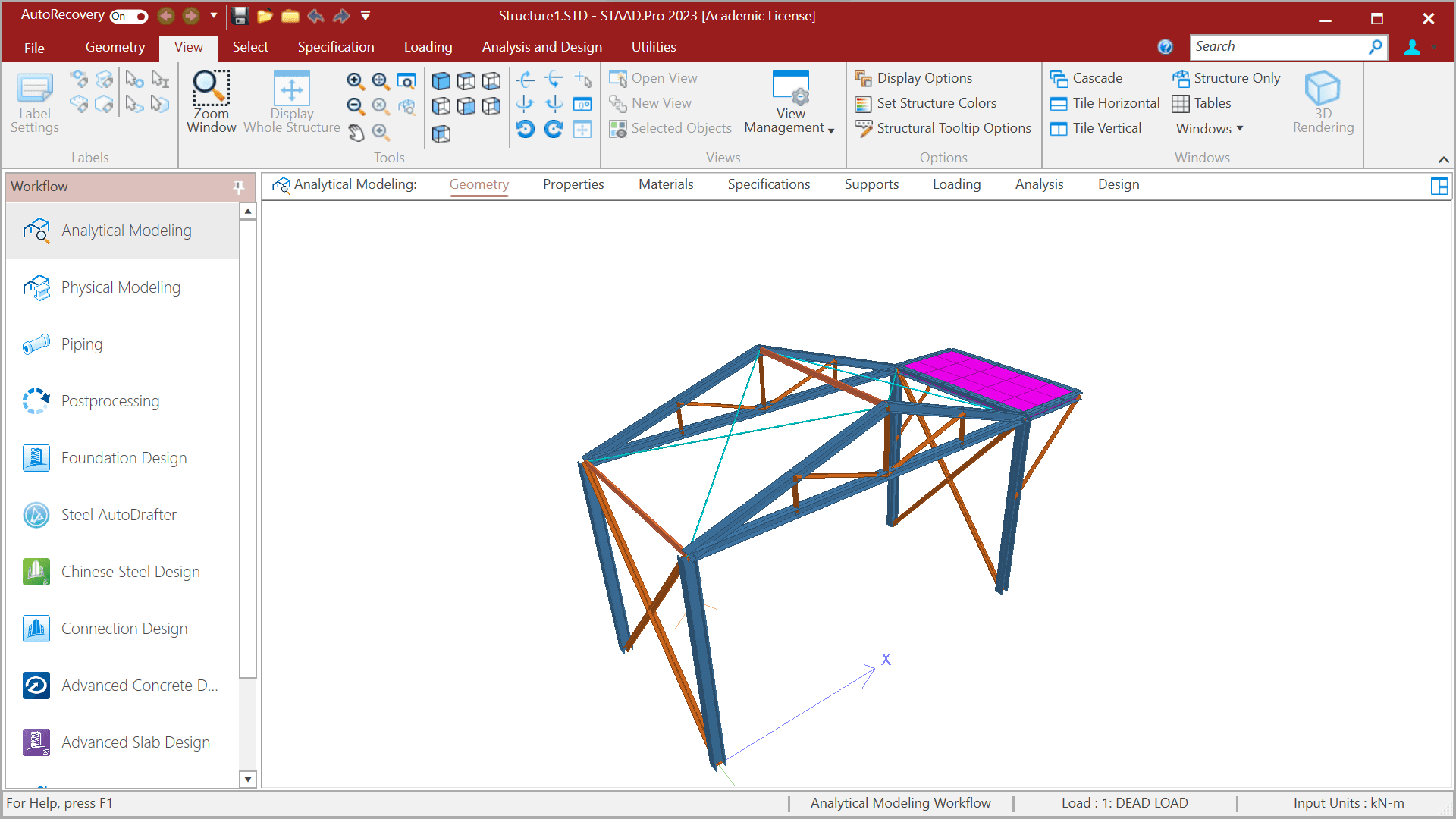Pin the Workflow panel
This screenshot has width=1456, height=819.
click(239, 187)
